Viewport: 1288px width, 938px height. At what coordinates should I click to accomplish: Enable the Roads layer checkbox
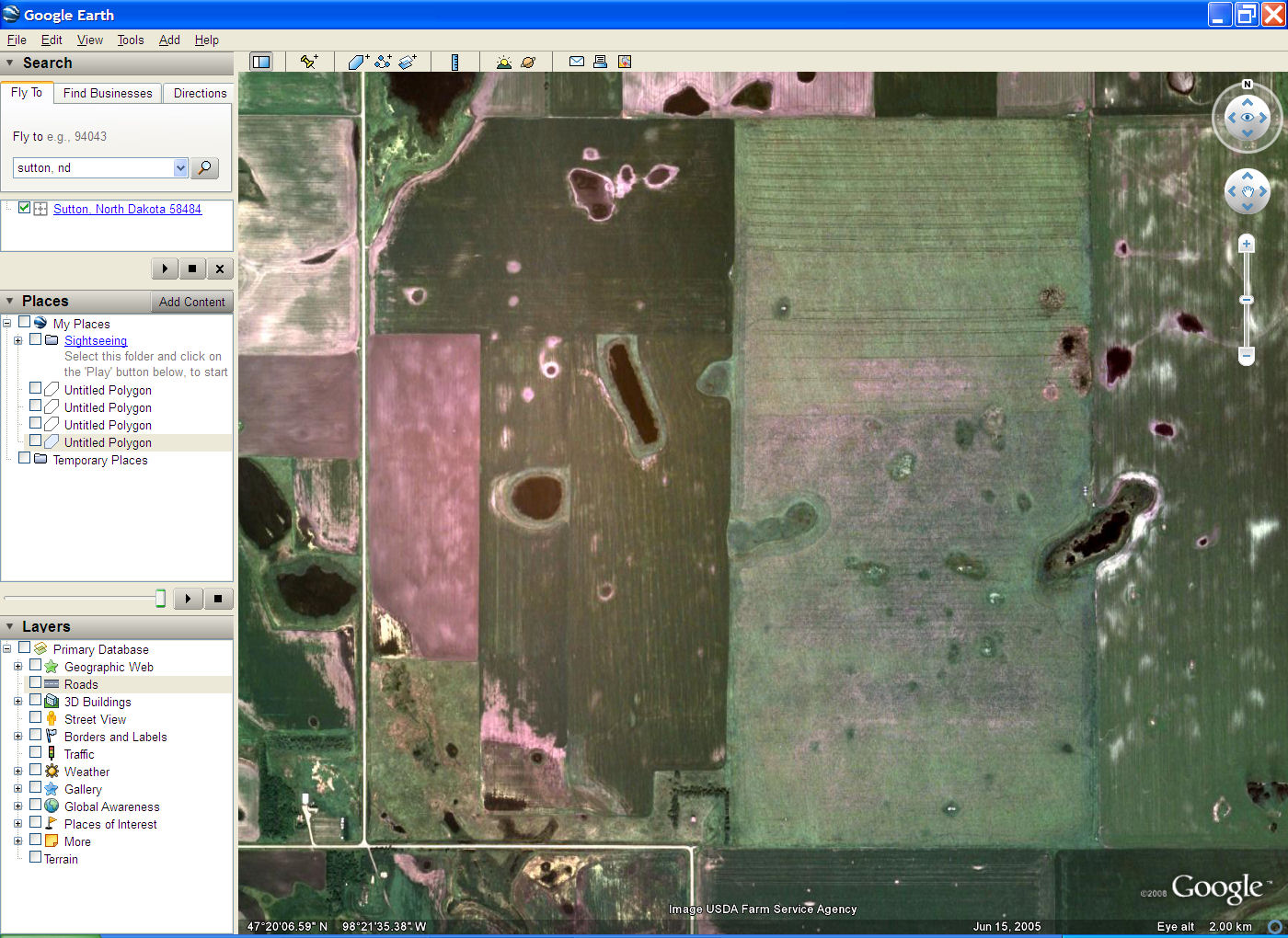(36, 683)
